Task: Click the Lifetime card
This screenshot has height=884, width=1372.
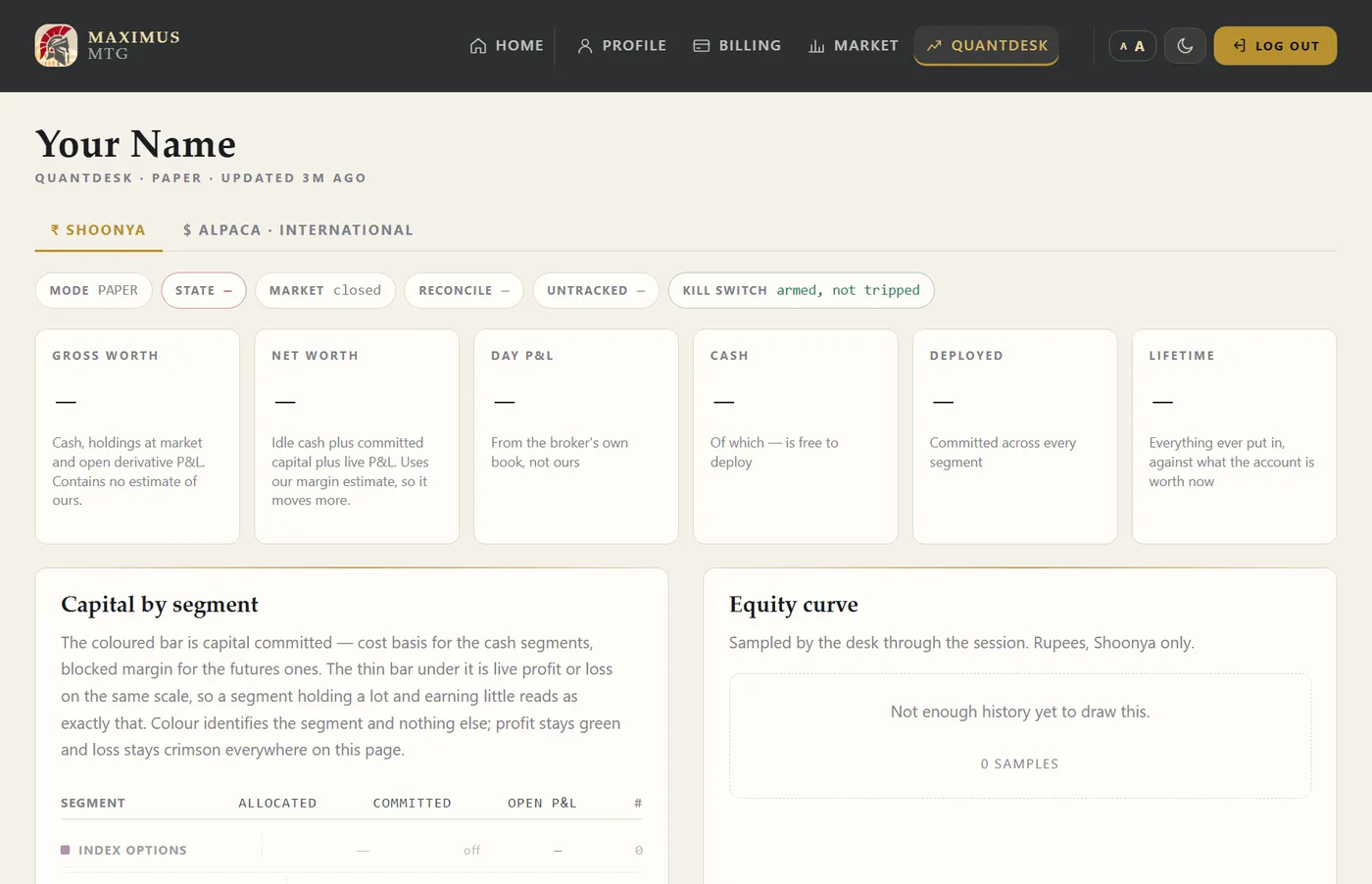Action: [x=1235, y=436]
